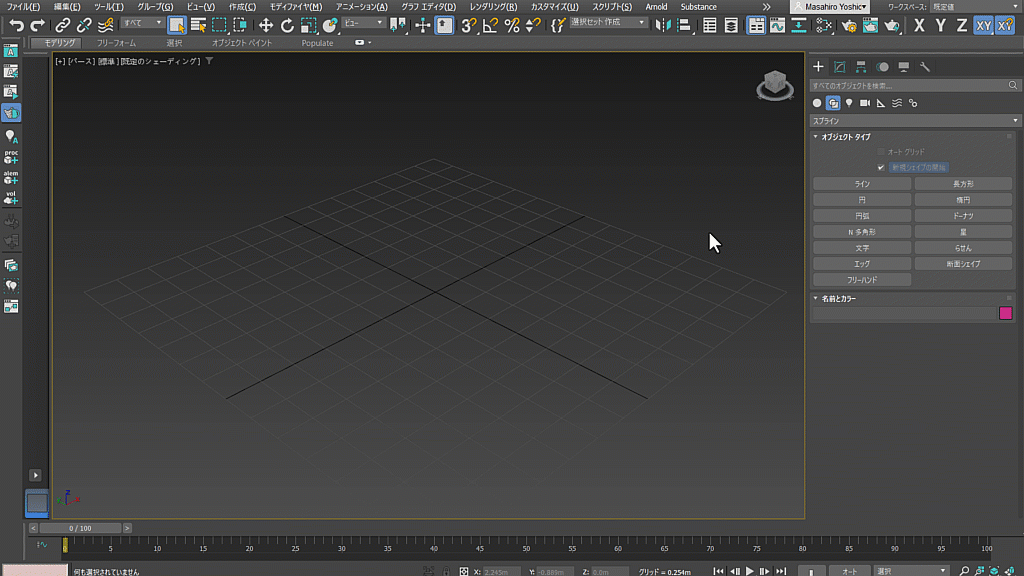Viewport: 1024px width, 576px height.
Task: Toggle the Window/Crossing selection icon
Action: click(x=240, y=25)
